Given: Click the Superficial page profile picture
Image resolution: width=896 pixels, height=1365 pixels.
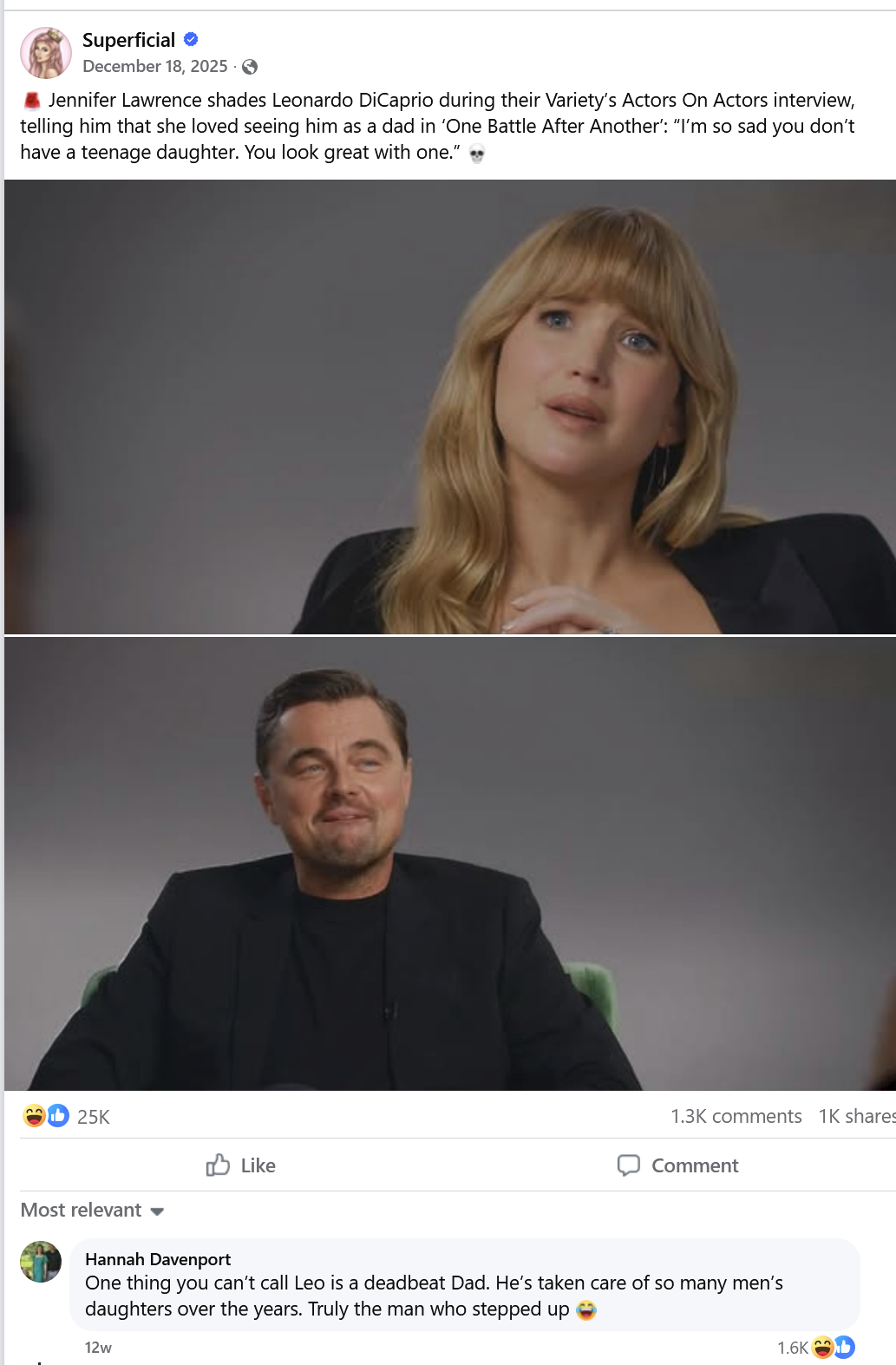Looking at the screenshot, I should [x=46, y=53].
